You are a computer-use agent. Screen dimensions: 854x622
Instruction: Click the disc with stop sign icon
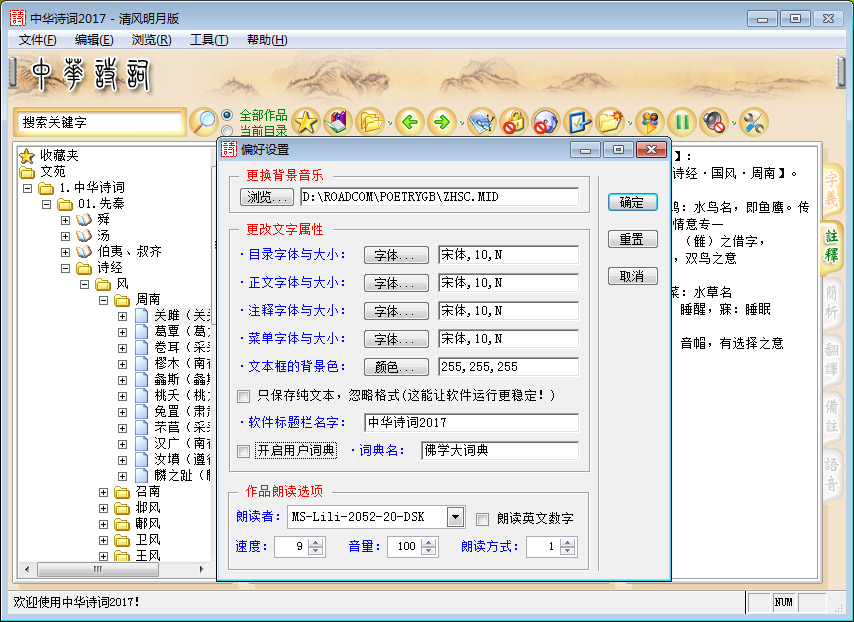click(546, 121)
